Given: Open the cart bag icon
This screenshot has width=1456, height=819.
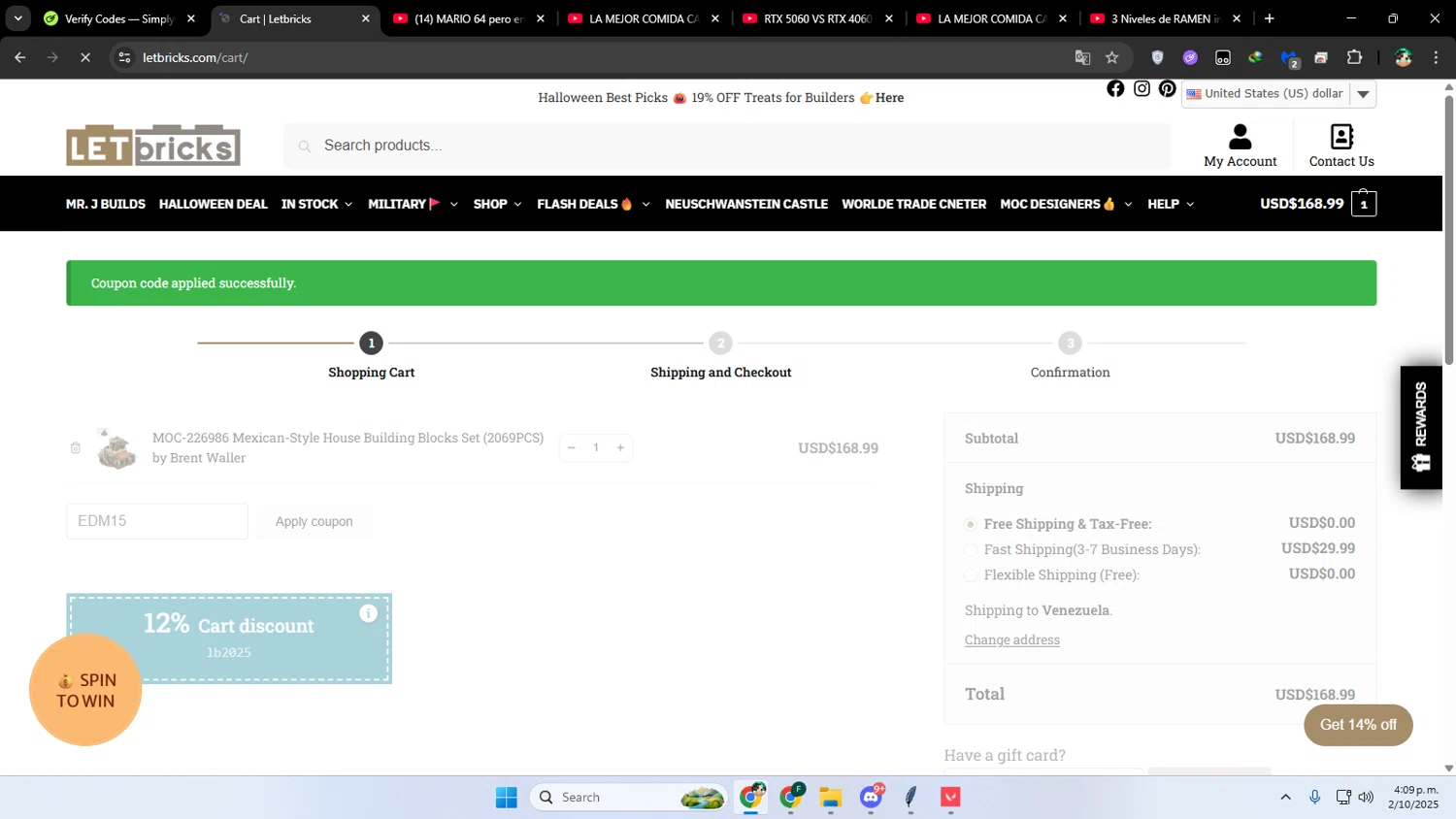Looking at the screenshot, I should (x=1364, y=204).
